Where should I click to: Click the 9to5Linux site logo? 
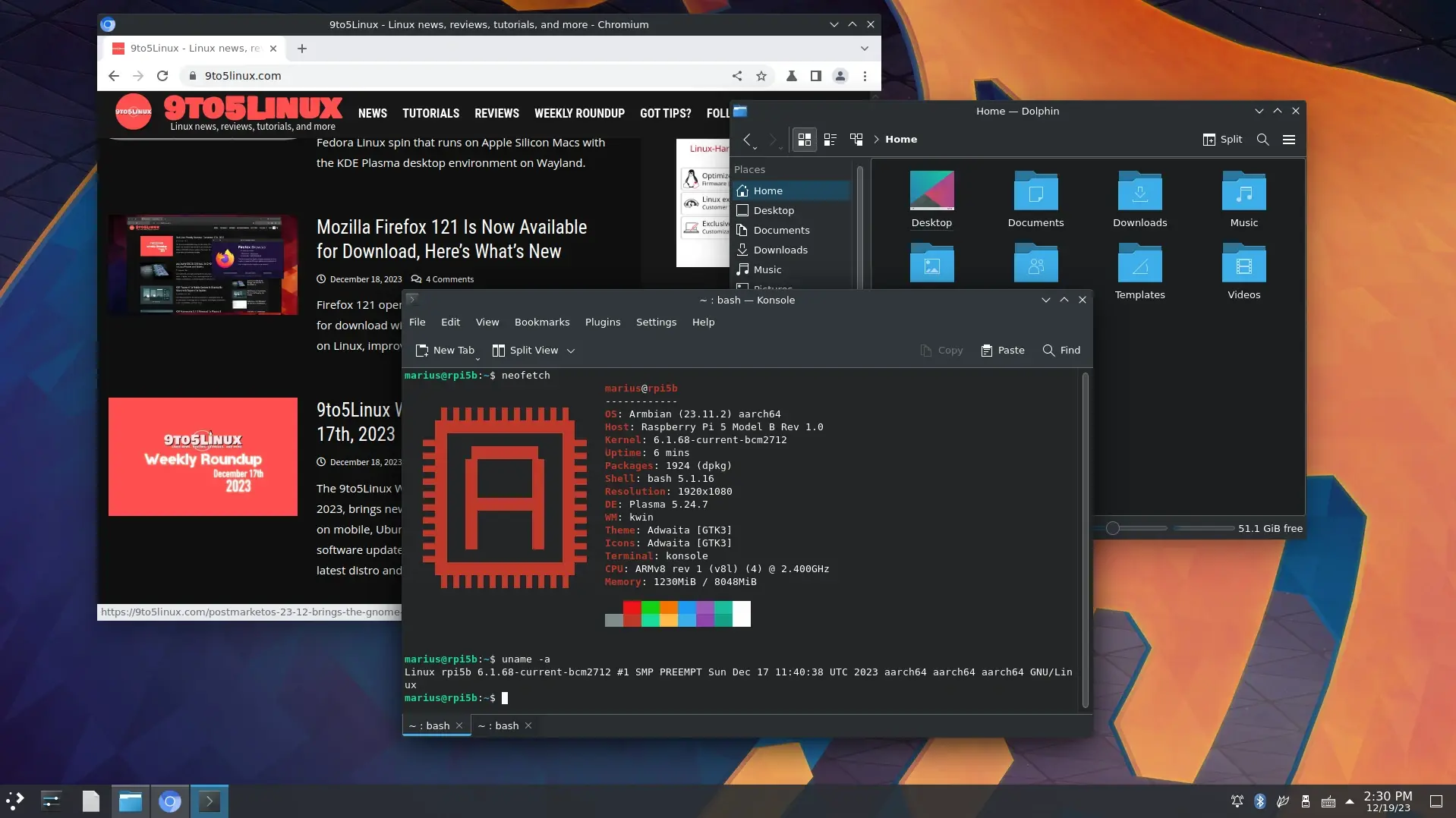(229, 112)
